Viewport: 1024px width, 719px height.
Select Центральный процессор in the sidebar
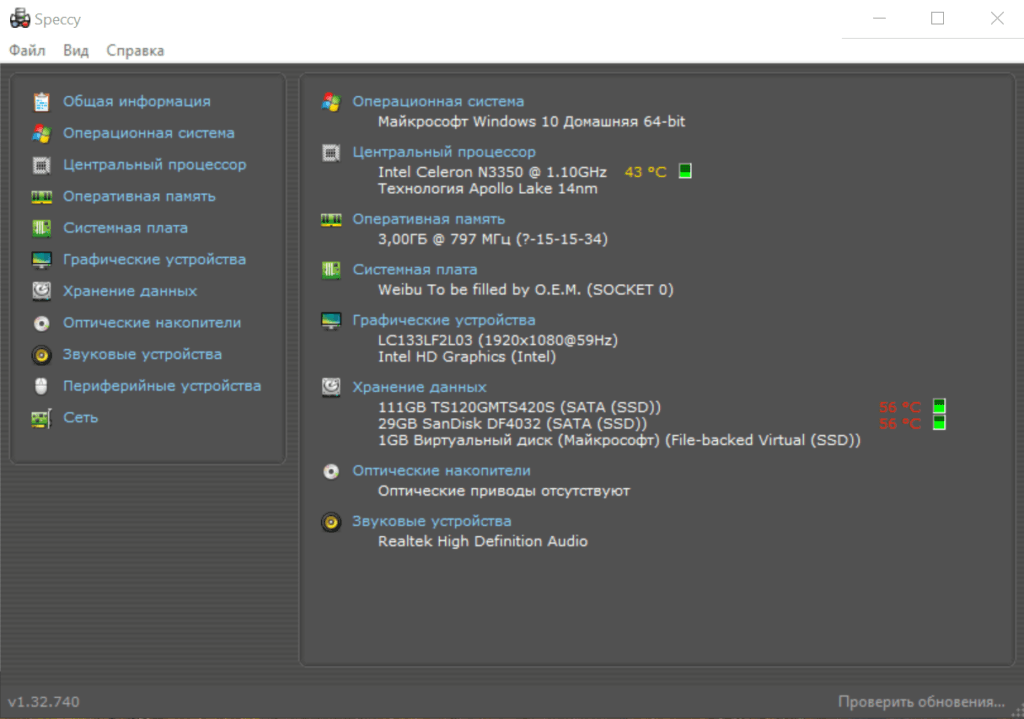click(x=154, y=165)
